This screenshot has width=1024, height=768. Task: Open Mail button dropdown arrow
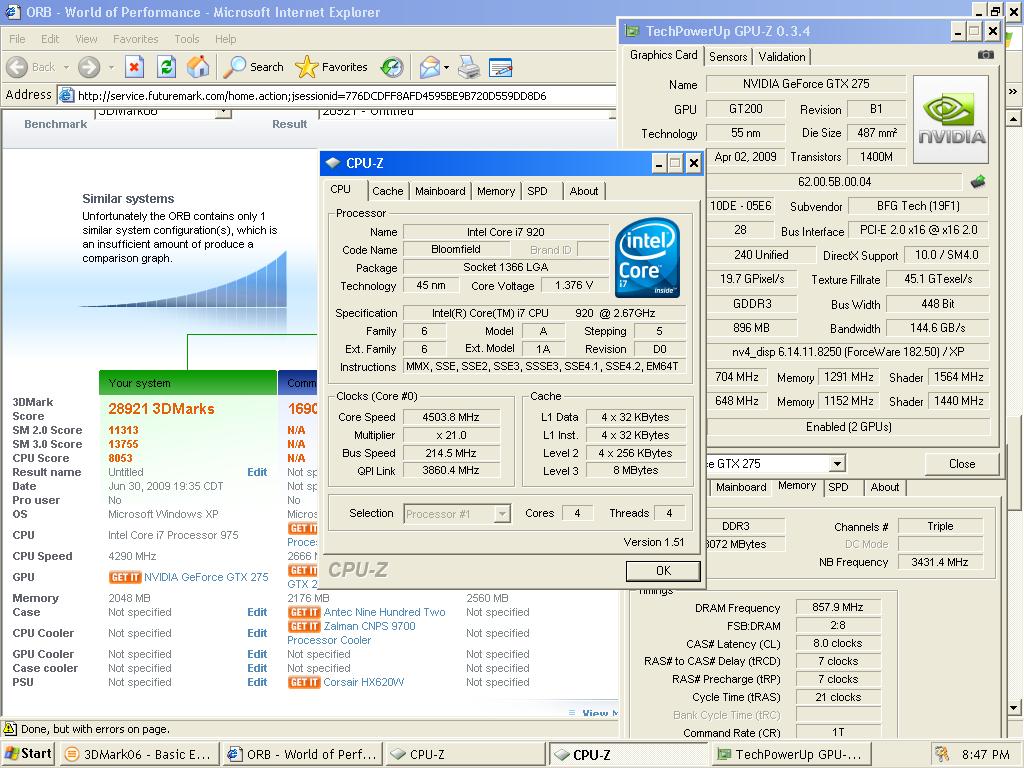[x=446, y=67]
